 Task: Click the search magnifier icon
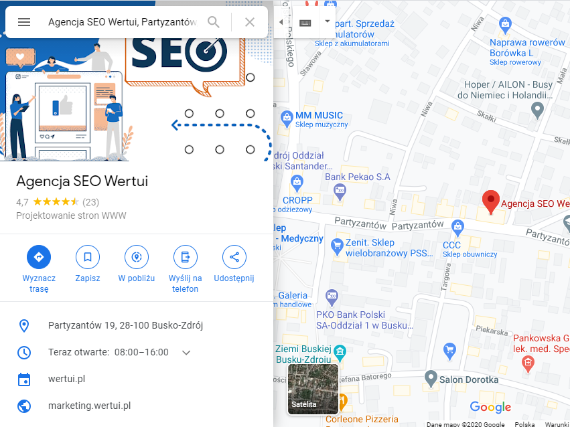tap(213, 22)
